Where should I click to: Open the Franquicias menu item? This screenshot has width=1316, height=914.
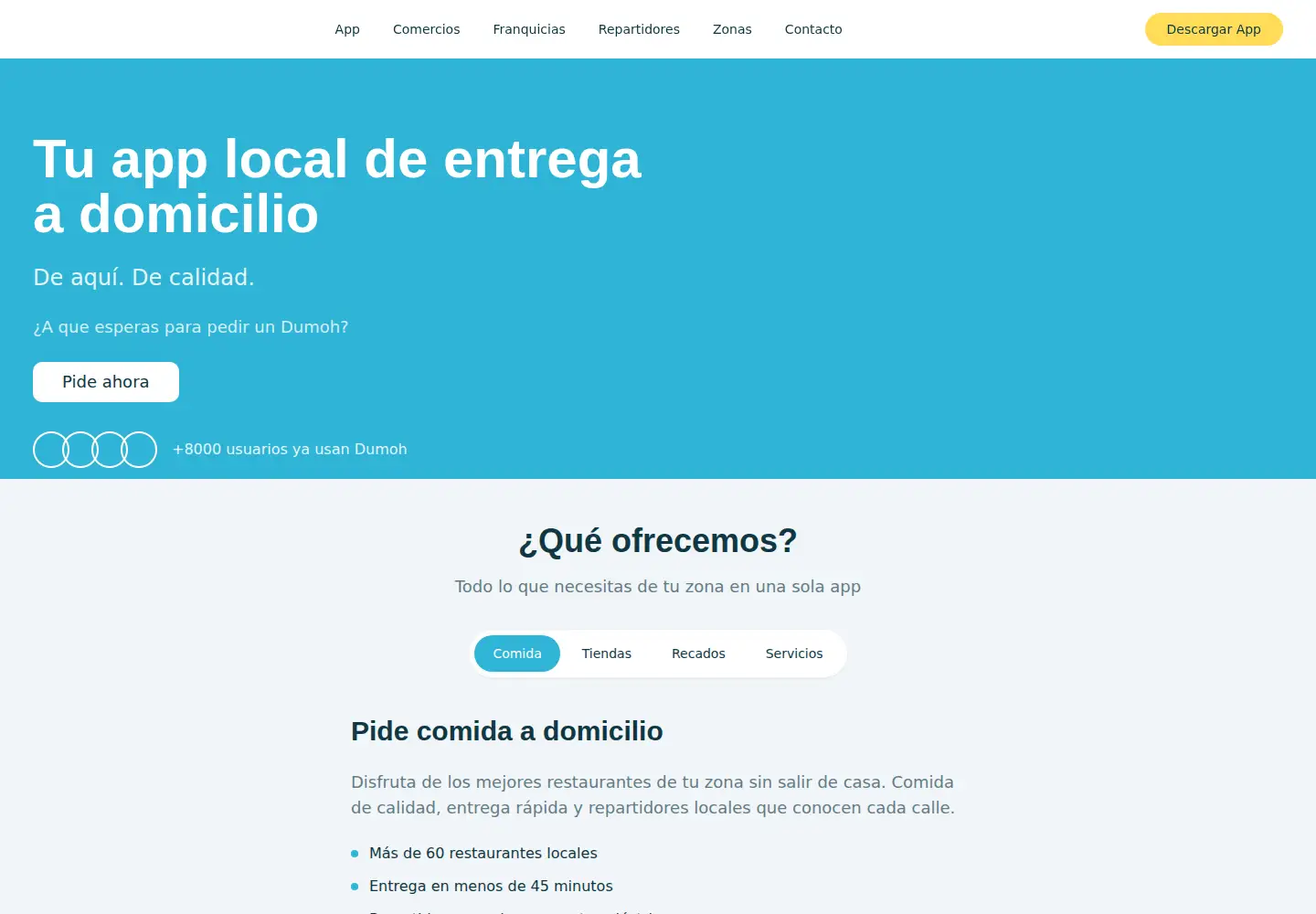click(x=529, y=29)
